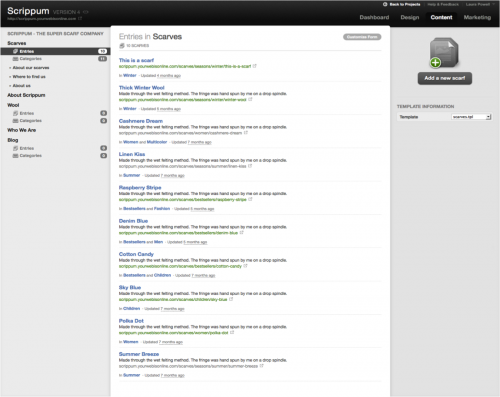Open external link icon for Cotton Candy URL
Screen dimensions: 500x397
coord(245,266)
